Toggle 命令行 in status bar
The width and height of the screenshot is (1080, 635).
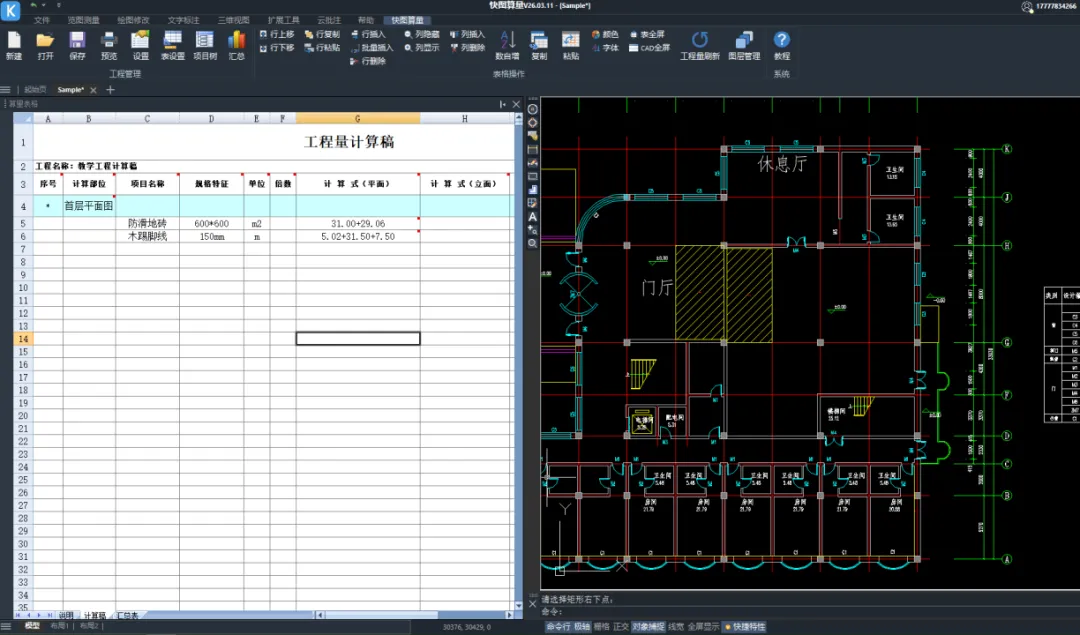[x=559, y=627]
